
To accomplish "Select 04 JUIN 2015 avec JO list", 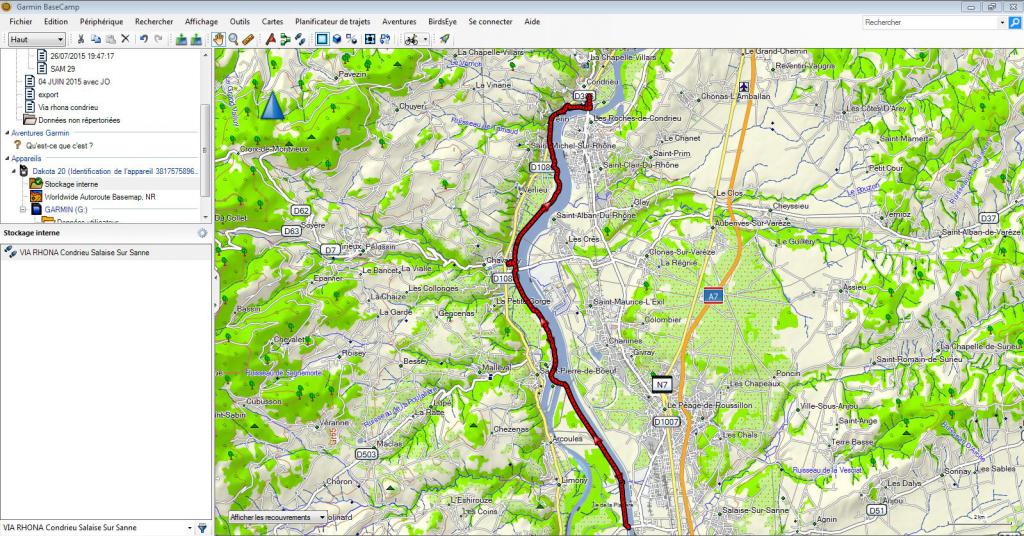I will (x=74, y=82).
